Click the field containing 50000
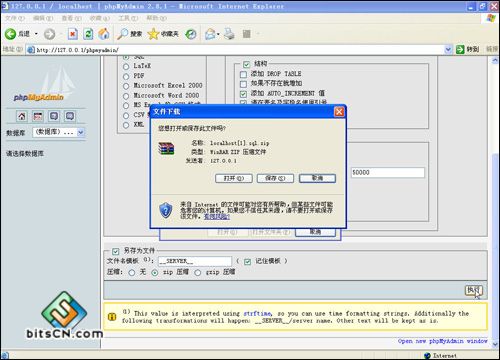The height and width of the screenshot is (360, 500). pos(388,173)
